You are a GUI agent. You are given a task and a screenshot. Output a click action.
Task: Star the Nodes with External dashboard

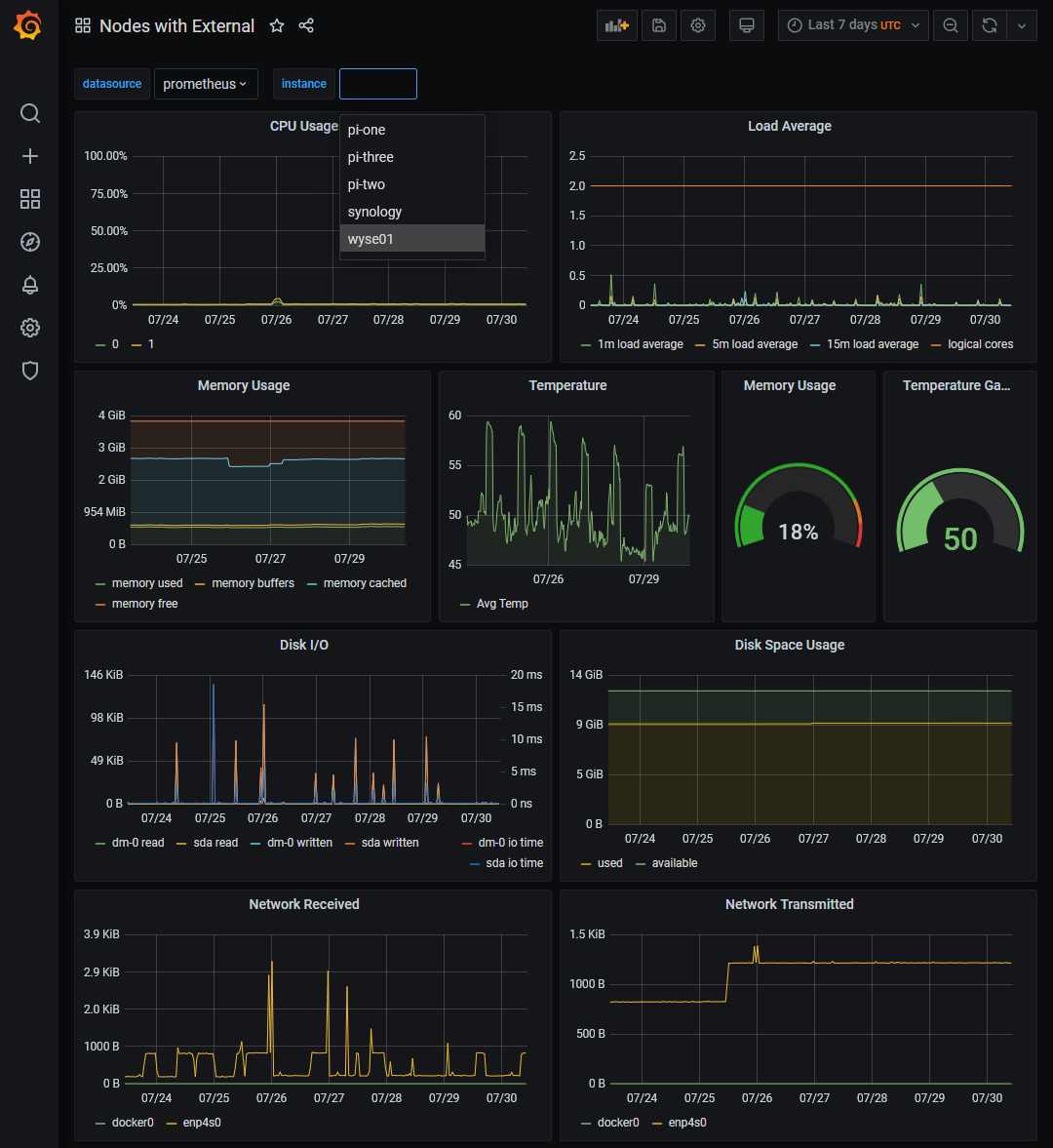277,26
